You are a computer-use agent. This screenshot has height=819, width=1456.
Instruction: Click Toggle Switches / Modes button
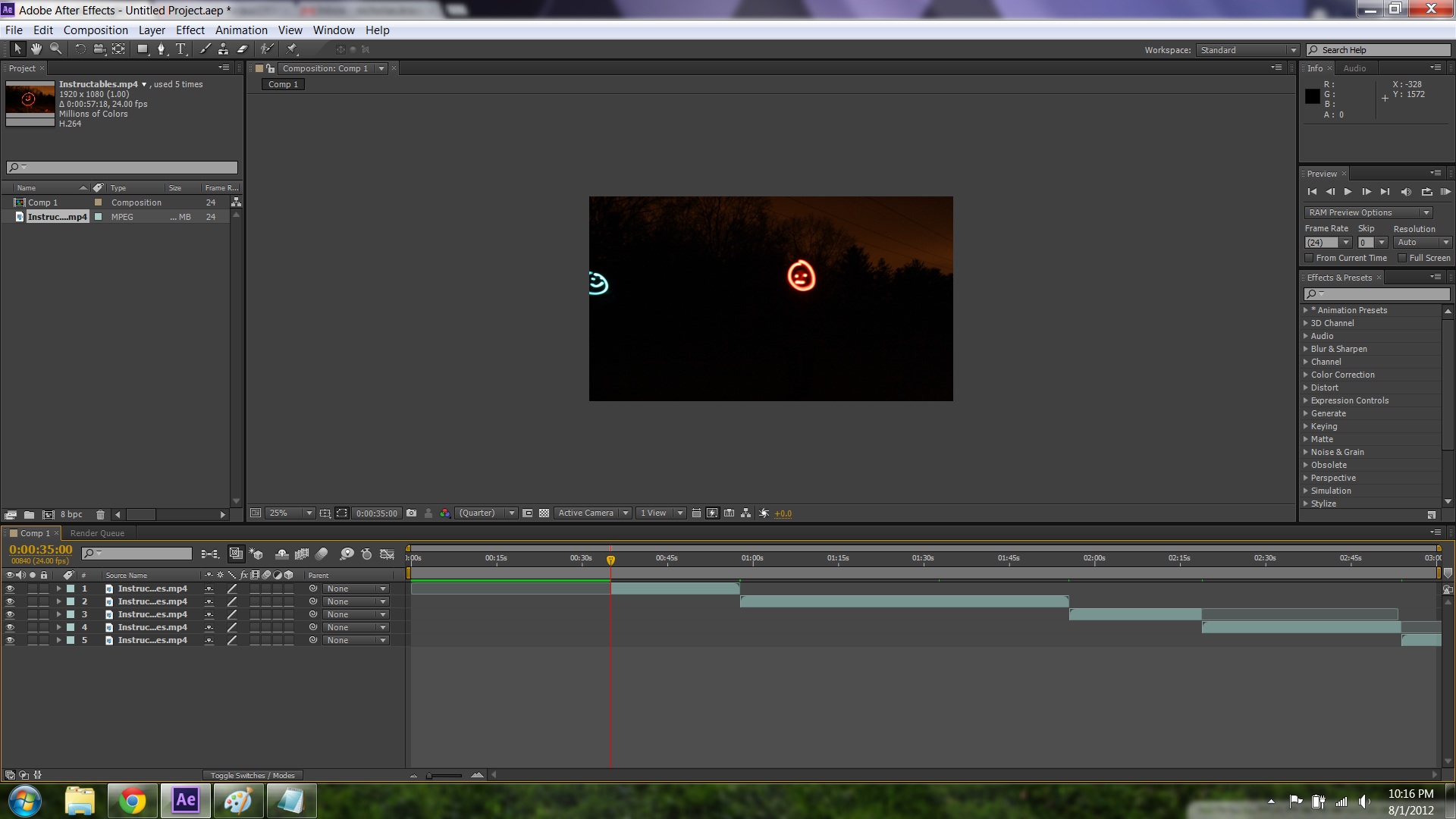[253, 775]
